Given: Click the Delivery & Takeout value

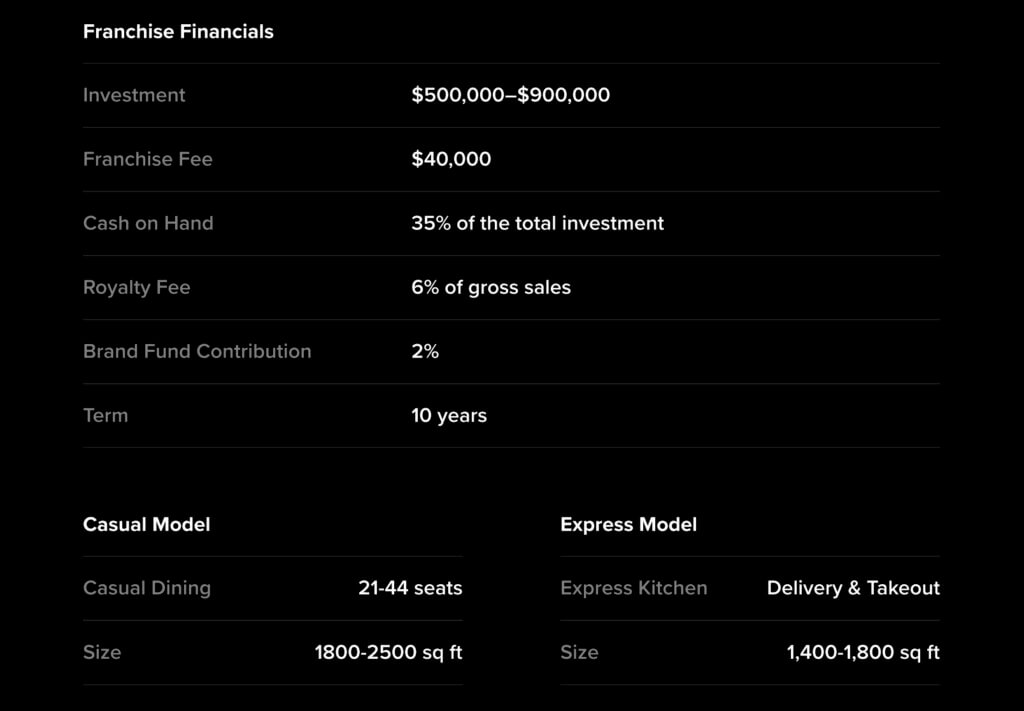Looking at the screenshot, I should click(x=853, y=588).
